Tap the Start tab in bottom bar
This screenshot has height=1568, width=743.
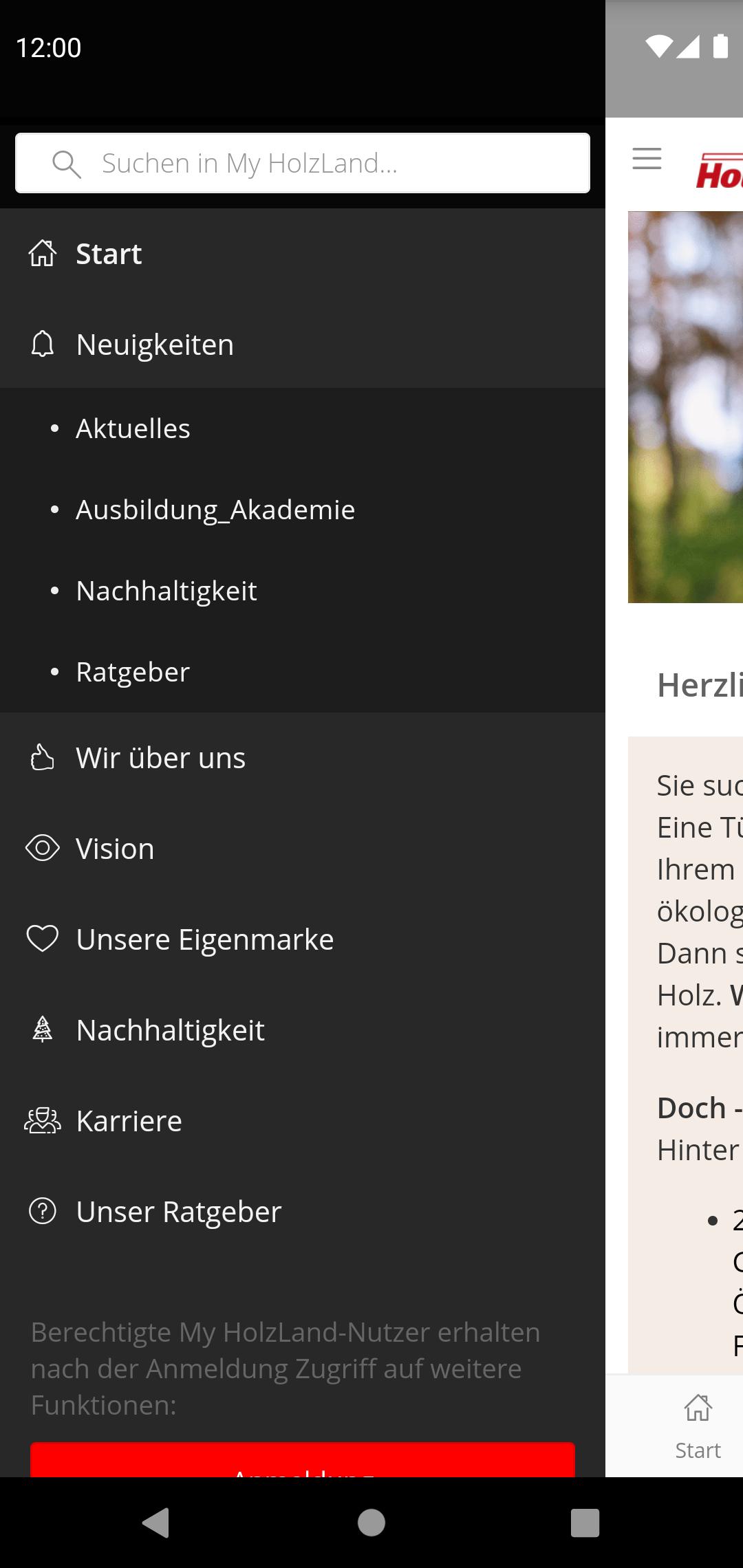coord(698,1426)
